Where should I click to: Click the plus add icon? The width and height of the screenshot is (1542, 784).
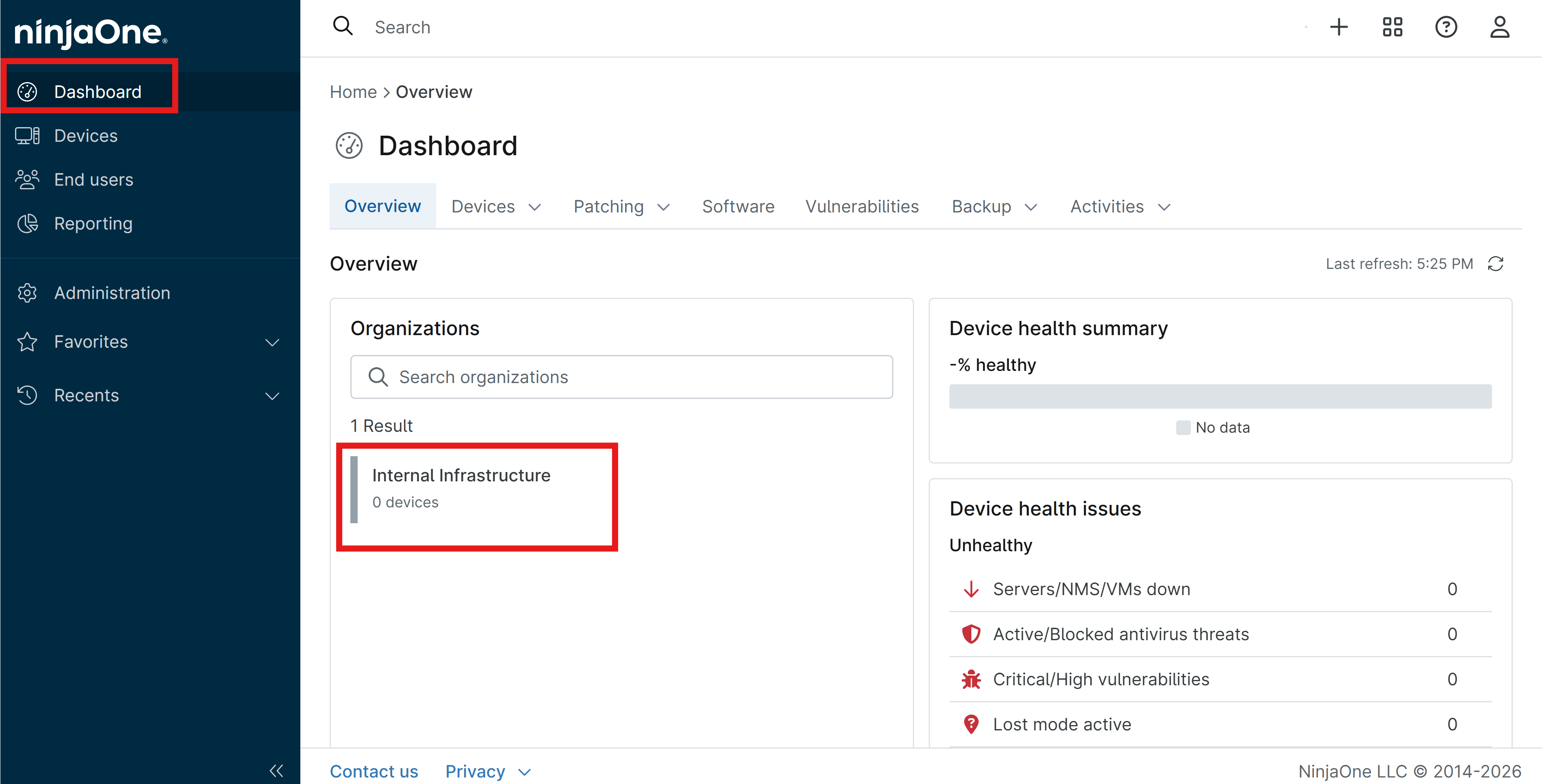tap(1339, 27)
